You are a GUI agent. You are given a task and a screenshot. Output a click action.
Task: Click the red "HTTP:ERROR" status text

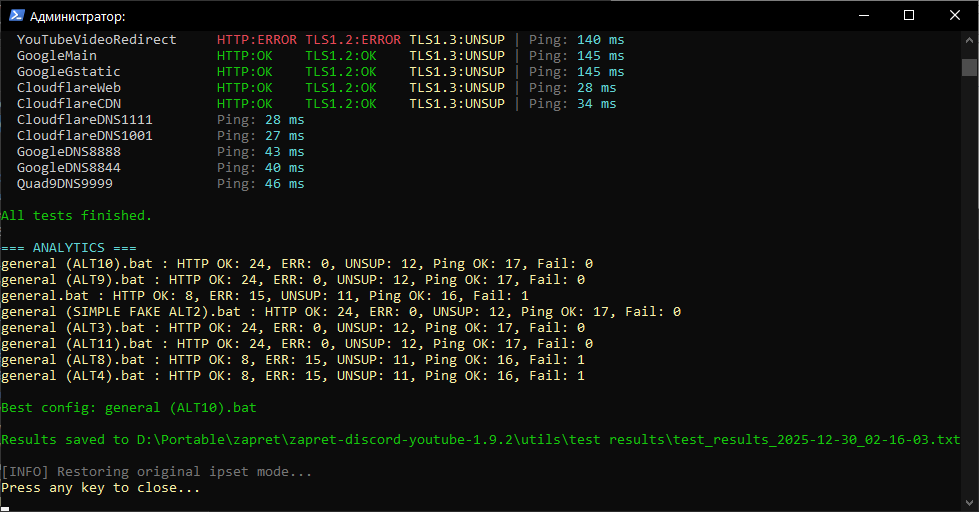[x=256, y=40]
